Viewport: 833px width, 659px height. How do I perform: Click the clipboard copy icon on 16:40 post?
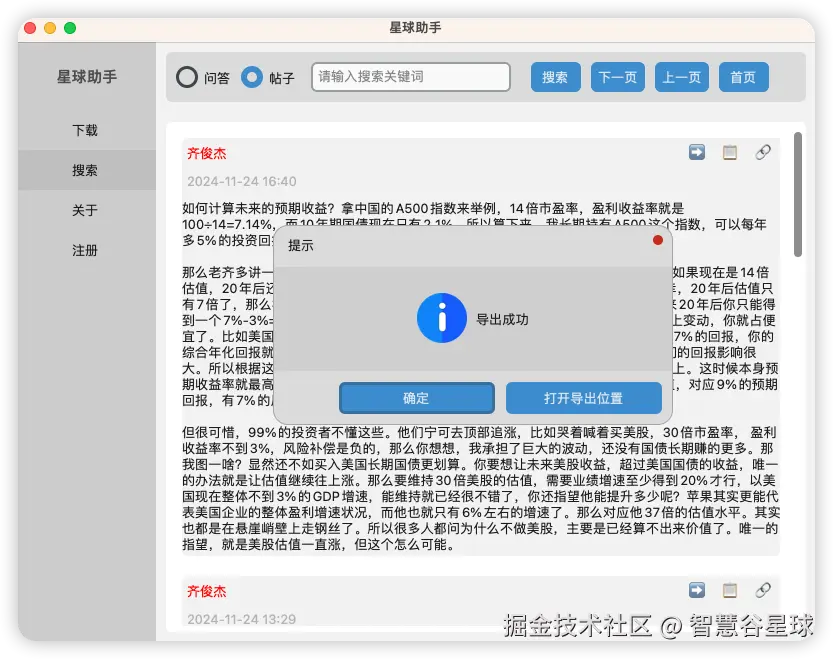(x=730, y=152)
